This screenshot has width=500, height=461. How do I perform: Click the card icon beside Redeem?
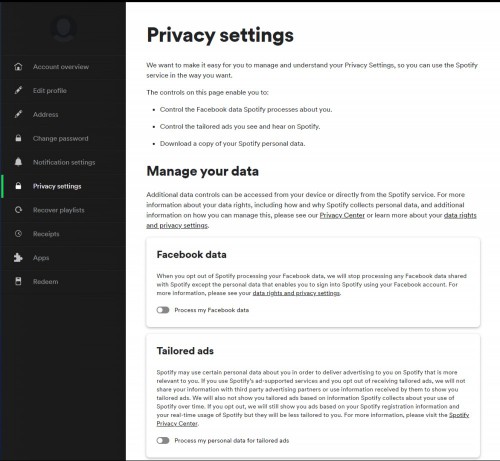point(18,281)
